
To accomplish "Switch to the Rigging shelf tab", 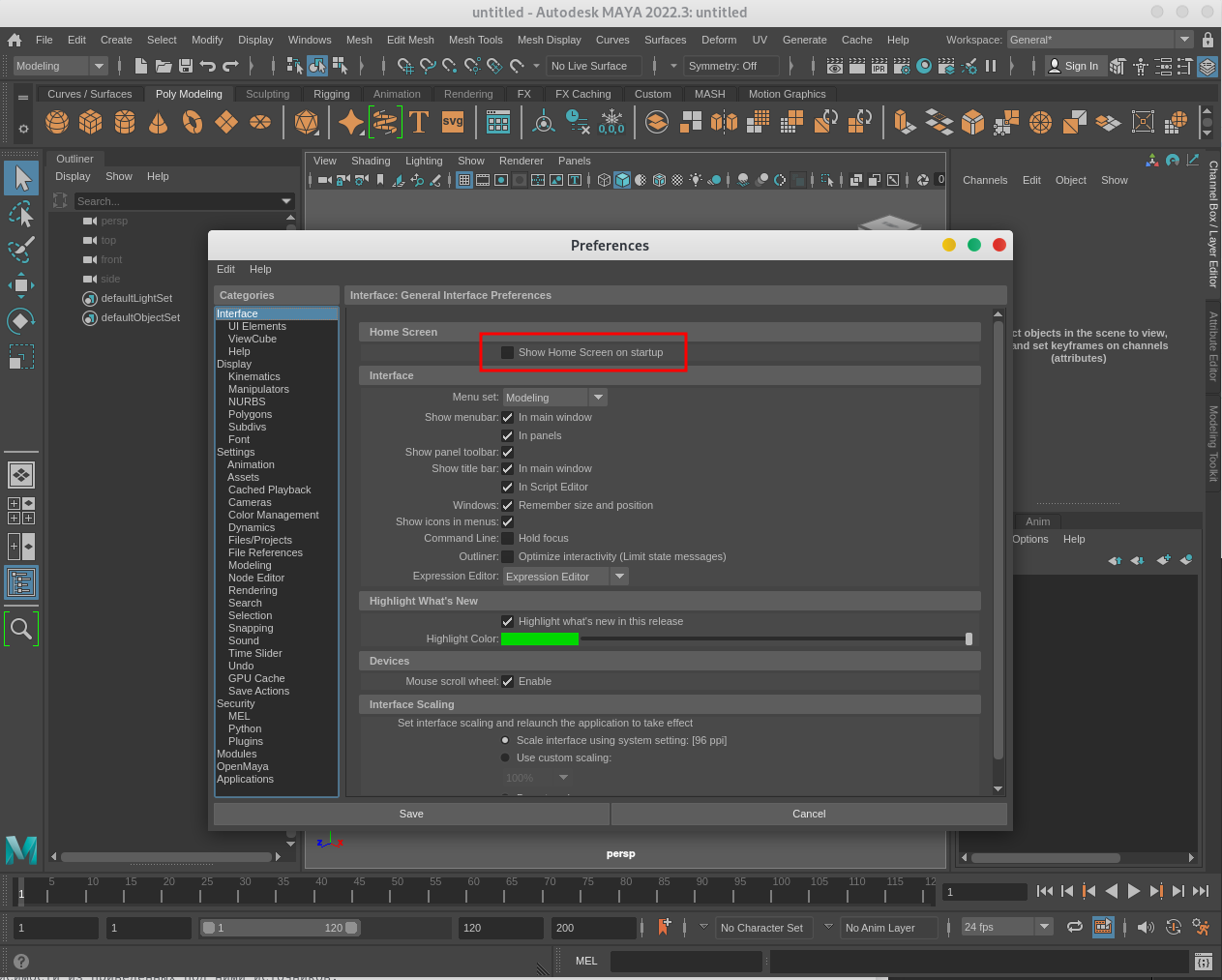I will click(x=331, y=94).
